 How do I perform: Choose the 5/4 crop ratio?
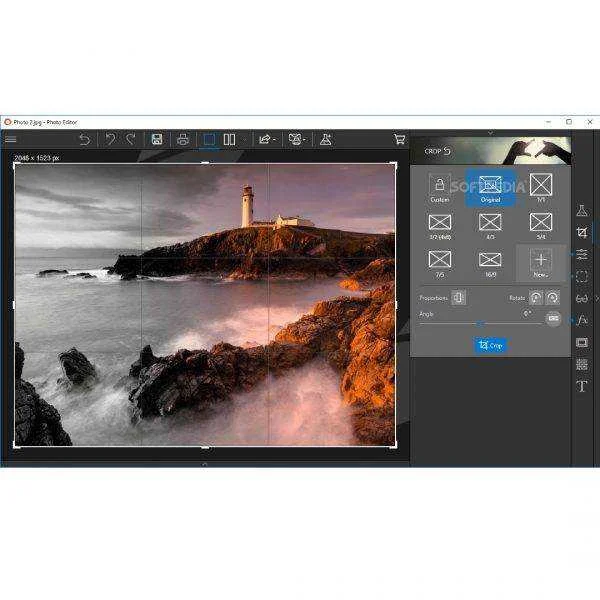541,226
